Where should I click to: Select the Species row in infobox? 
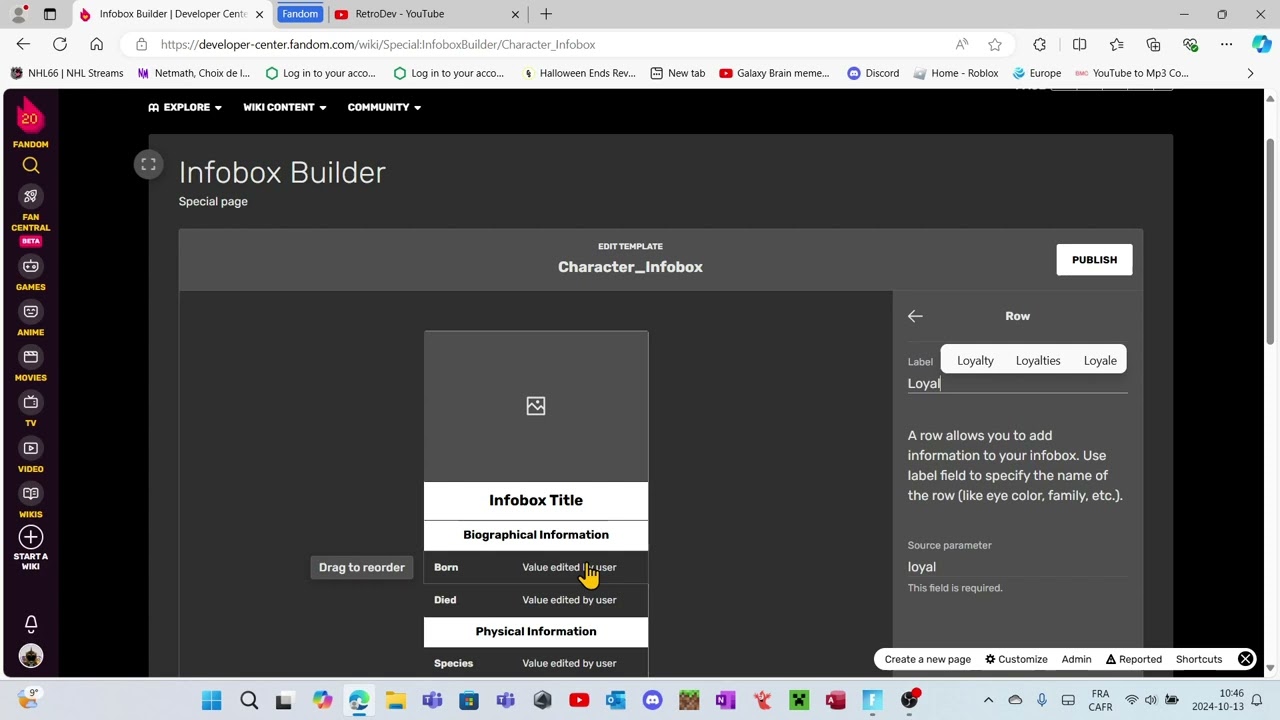536,663
